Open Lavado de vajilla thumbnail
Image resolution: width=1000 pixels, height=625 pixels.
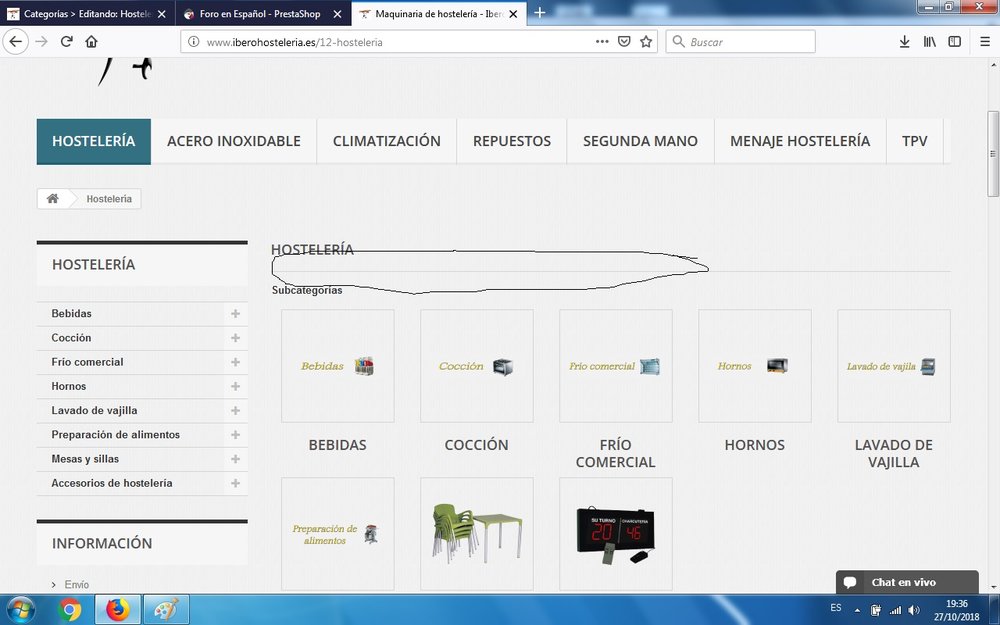click(x=893, y=366)
